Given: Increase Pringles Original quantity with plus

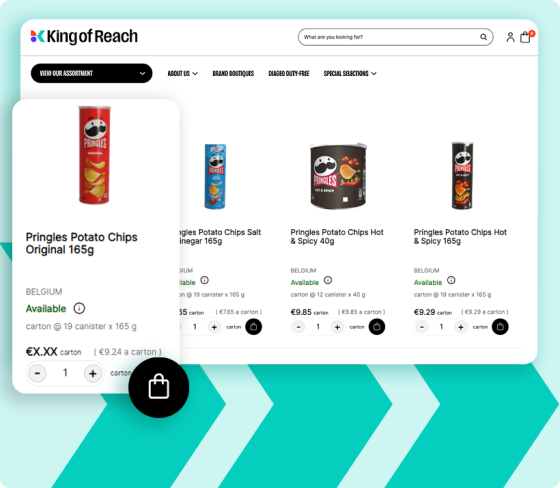Looking at the screenshot, I should (x=93, y=374).
